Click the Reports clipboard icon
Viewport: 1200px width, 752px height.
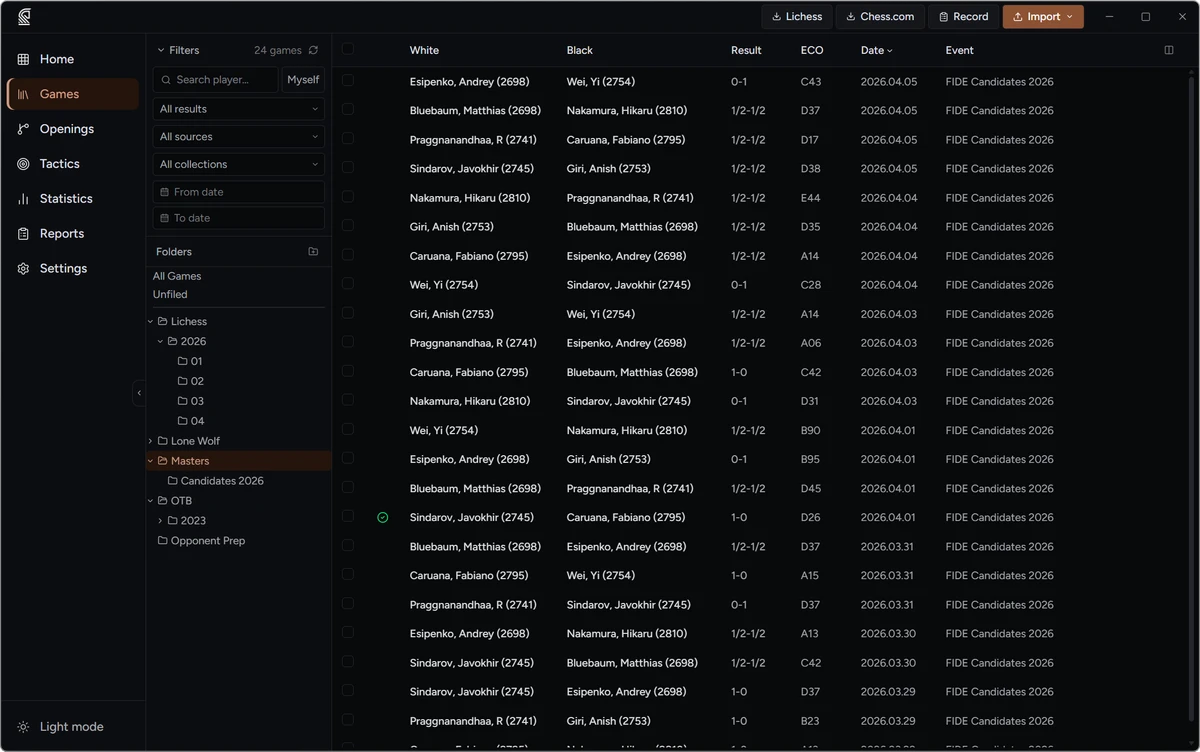point(23,234)
